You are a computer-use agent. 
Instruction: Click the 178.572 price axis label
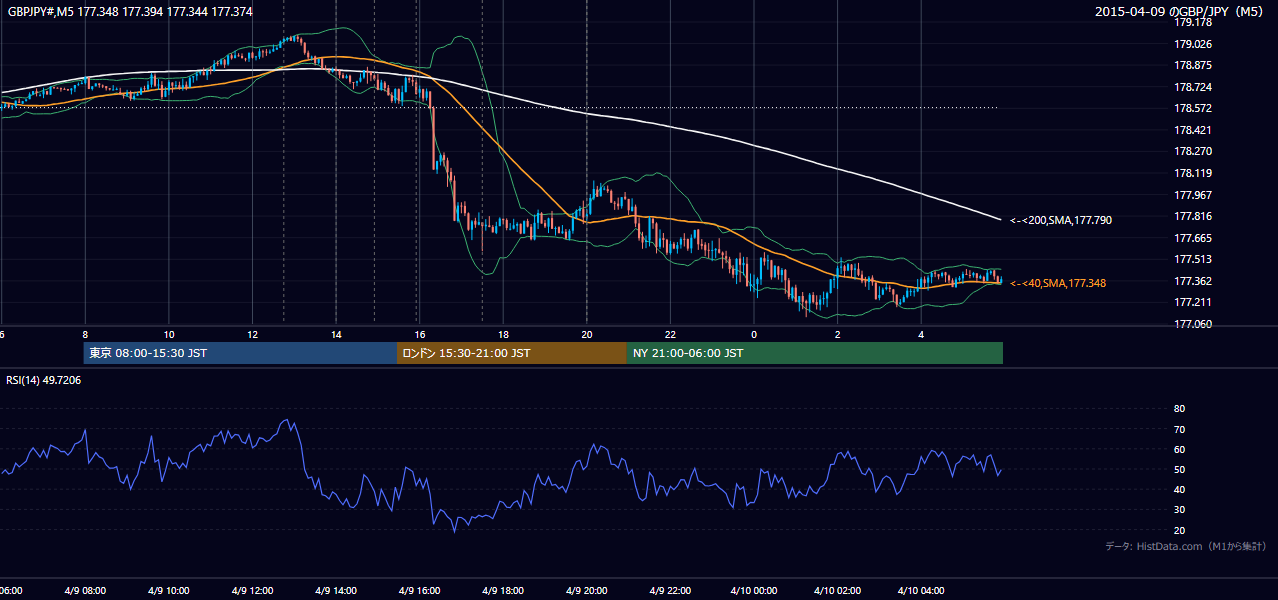(1193, 108)
